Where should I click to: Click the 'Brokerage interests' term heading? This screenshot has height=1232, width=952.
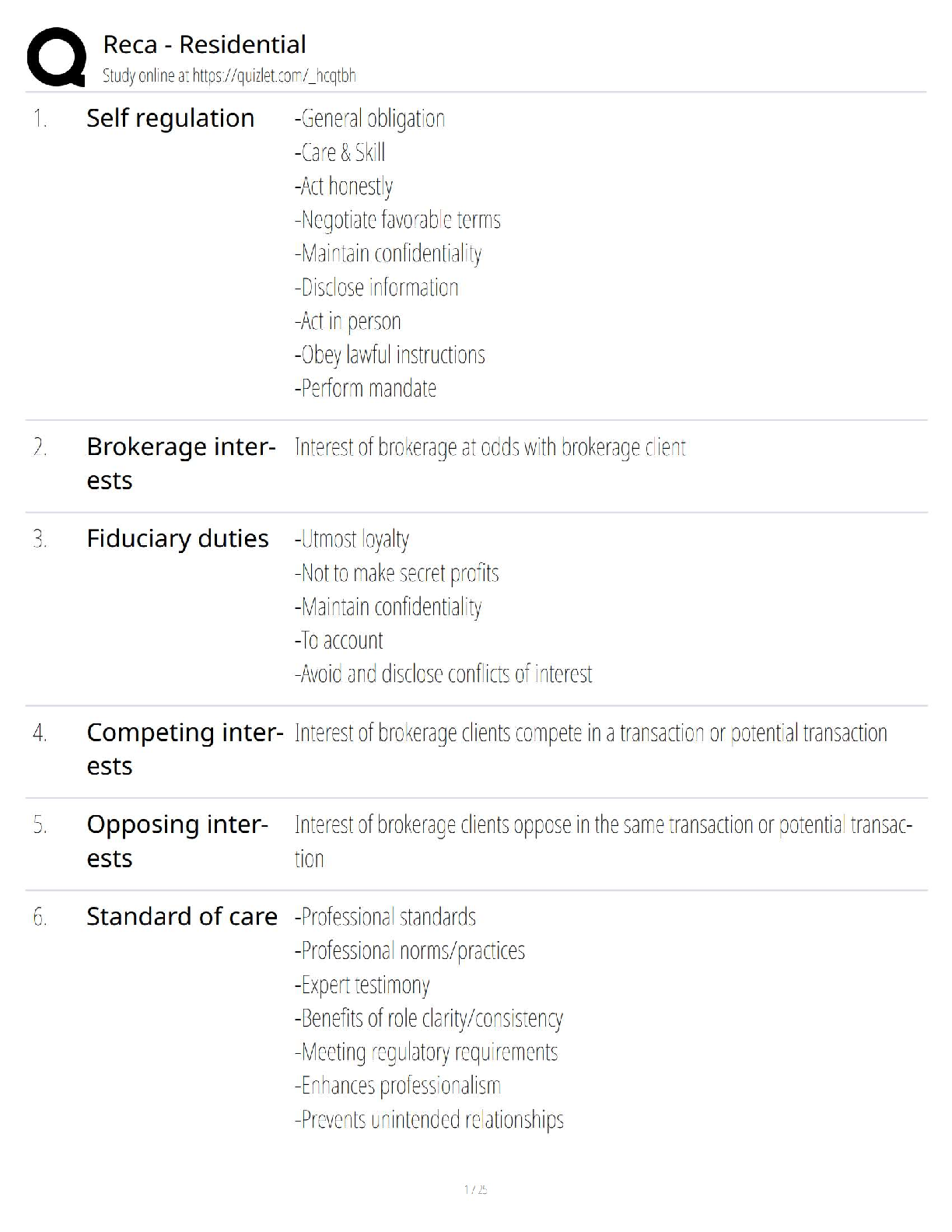point(180,463)
